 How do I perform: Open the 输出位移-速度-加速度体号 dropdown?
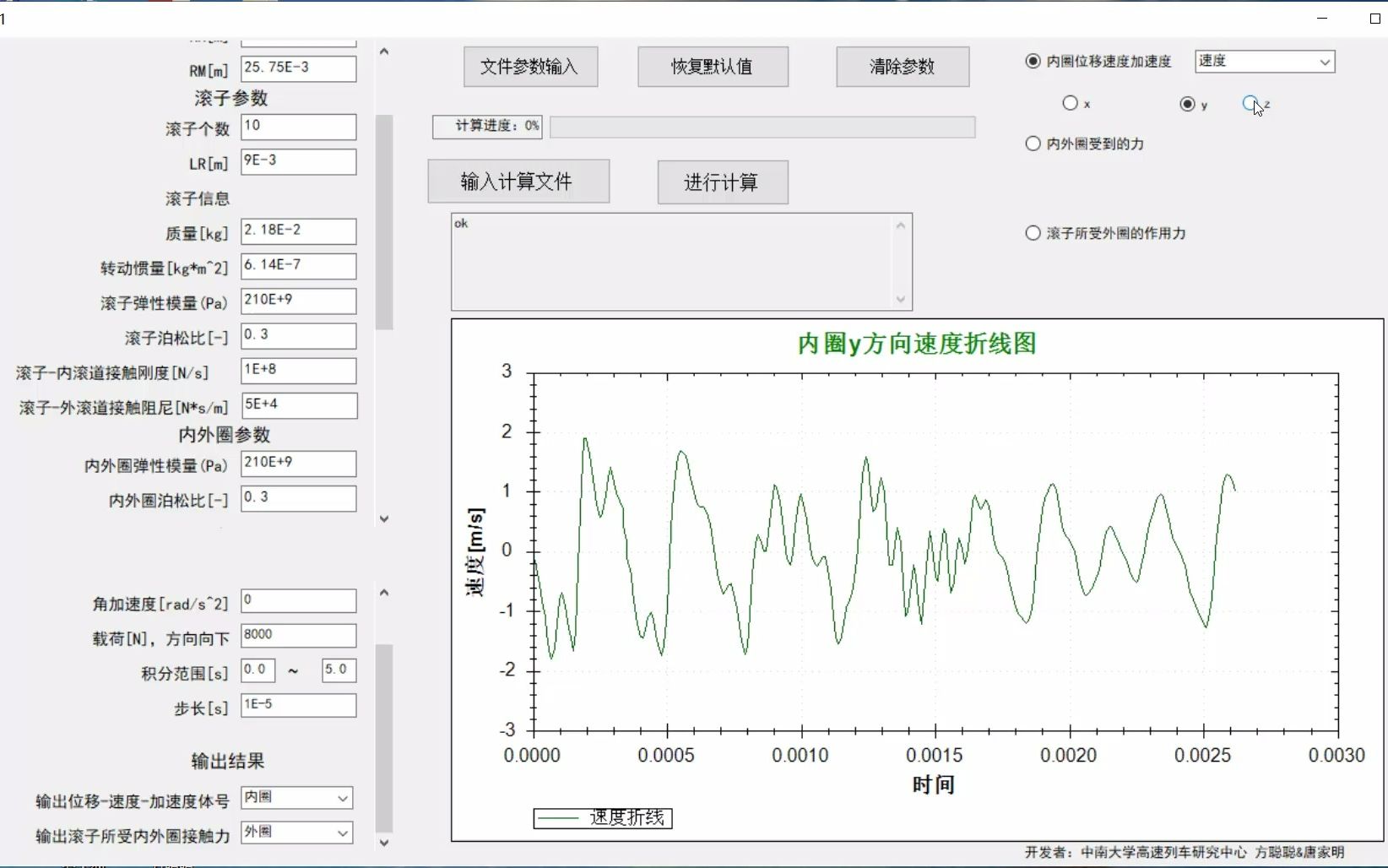click(x=296, y=798)
